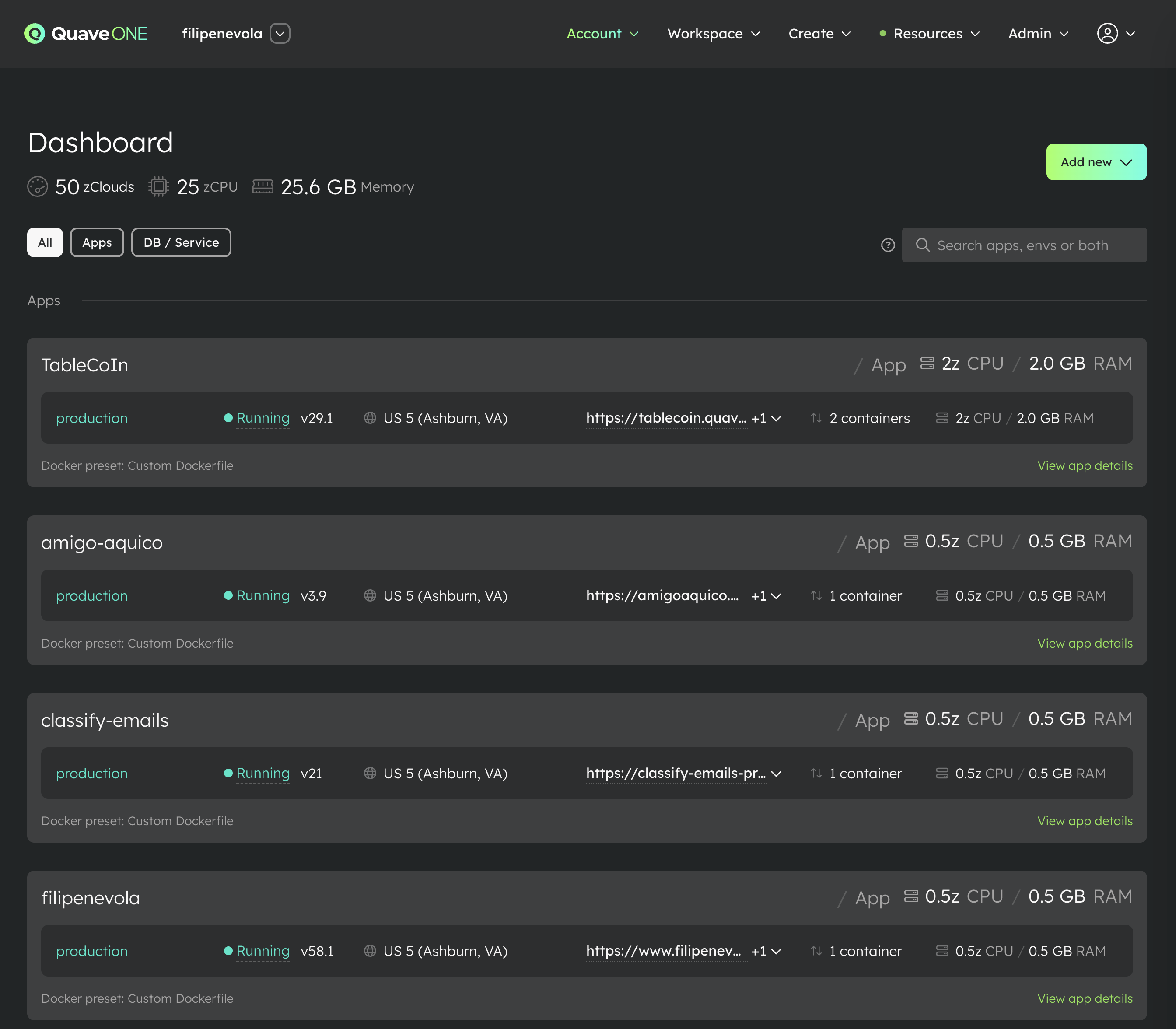
Task: Expand classify-emails URL chevron
Action: coord(776,773)
